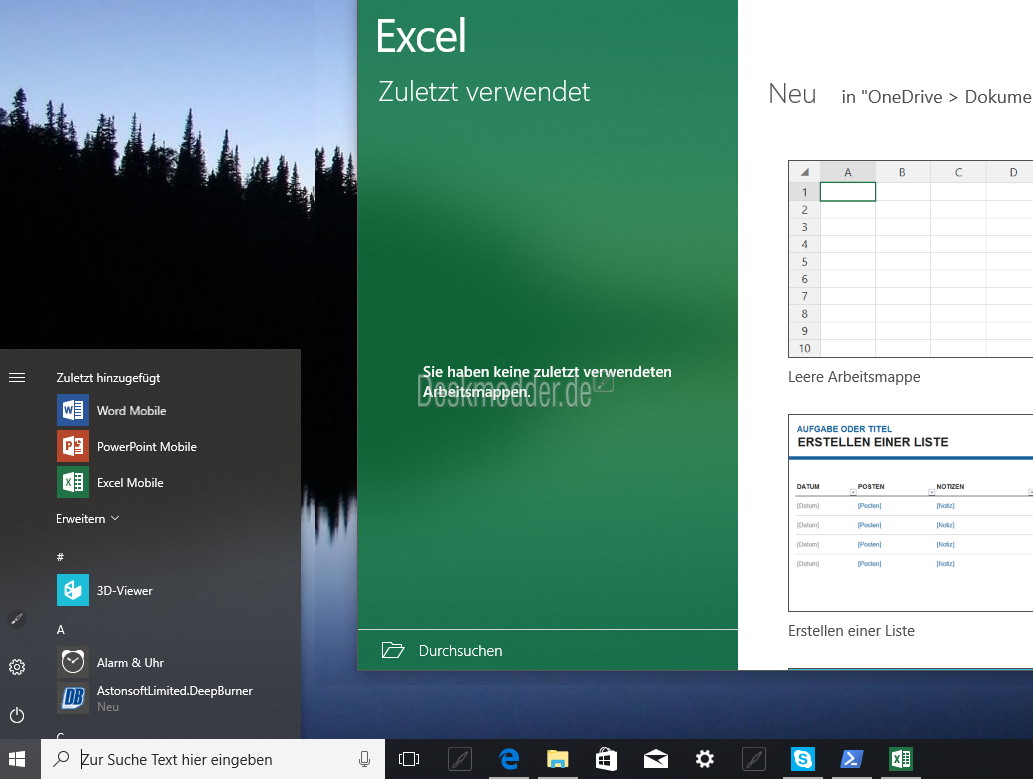
Task: Click the "Zuletzt verwendet" heading in Excel
Action: point(484,92)
